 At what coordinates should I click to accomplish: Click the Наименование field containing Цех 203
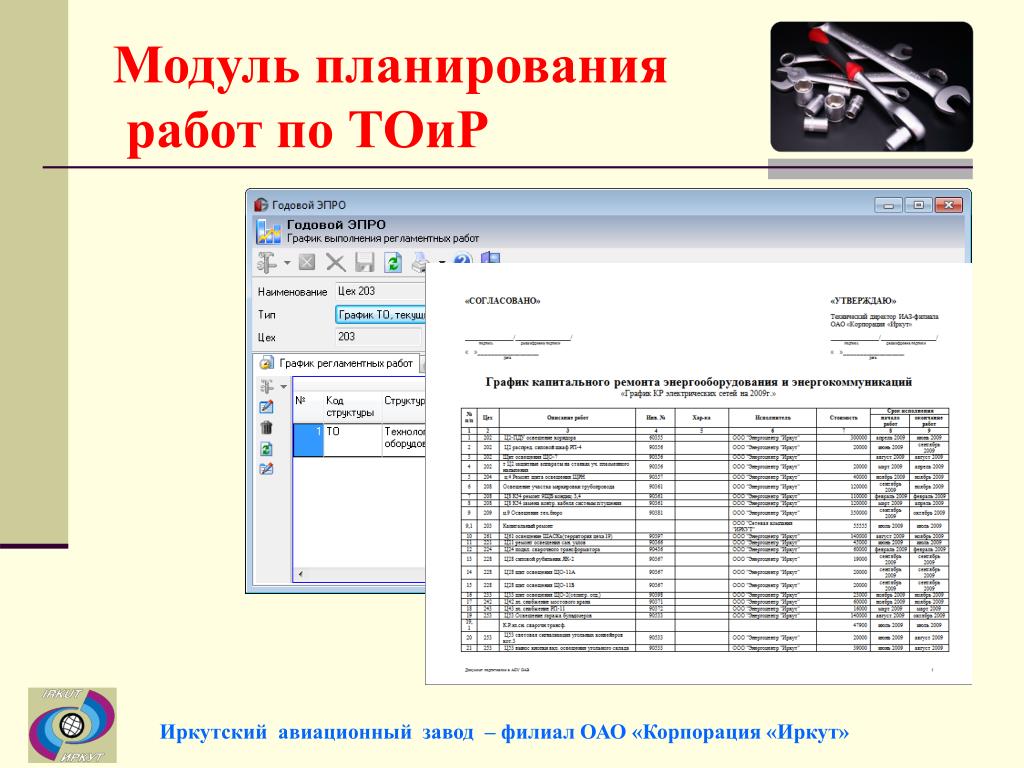[379, 291]
